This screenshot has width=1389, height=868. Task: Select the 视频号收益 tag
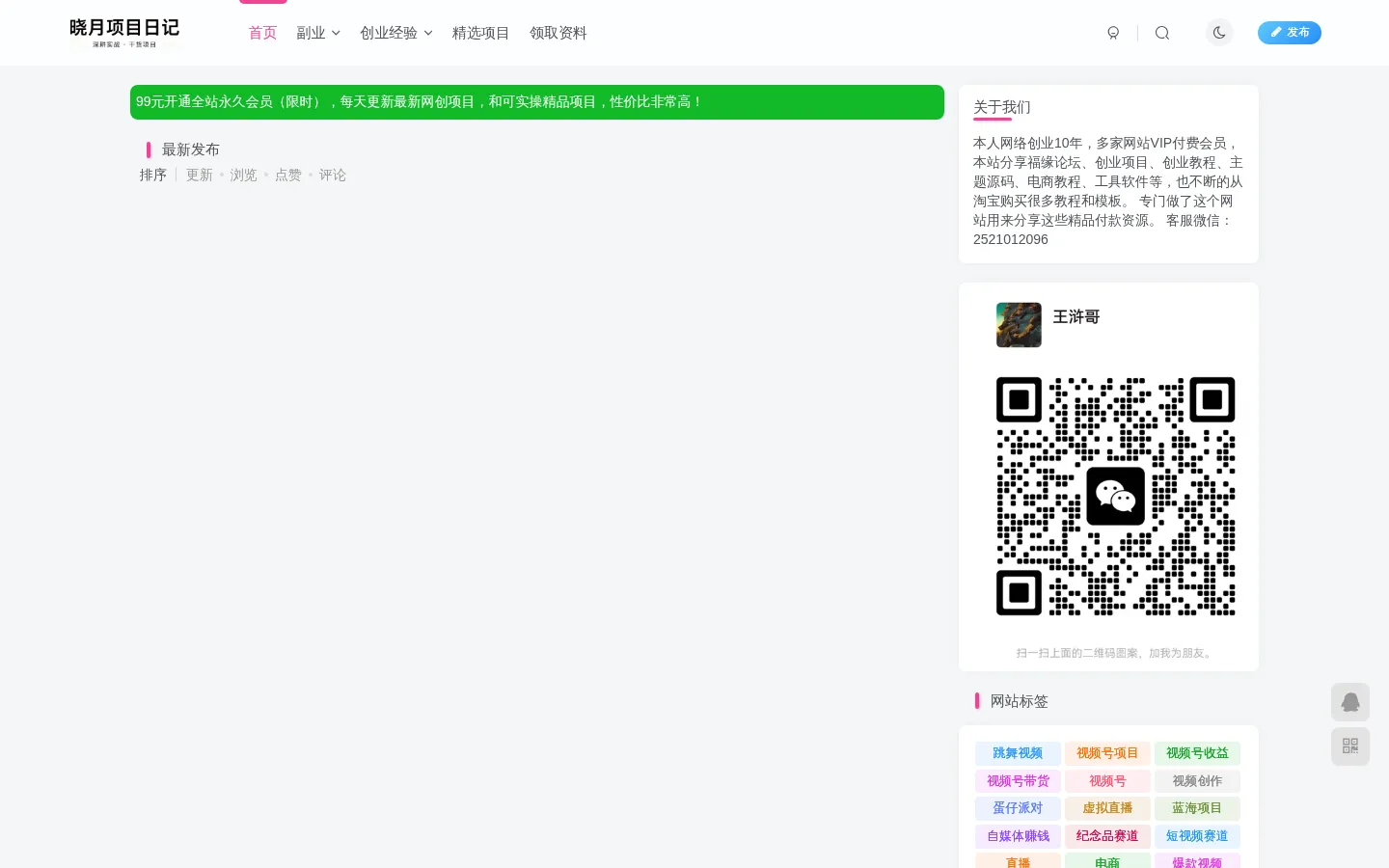click(1197, 753)
